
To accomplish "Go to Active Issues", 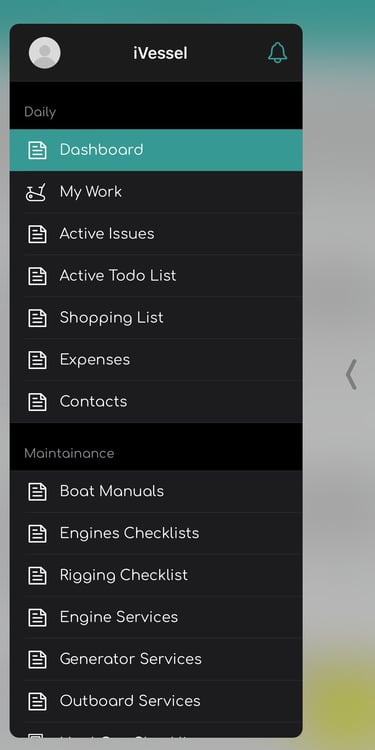I will [156, 234].
